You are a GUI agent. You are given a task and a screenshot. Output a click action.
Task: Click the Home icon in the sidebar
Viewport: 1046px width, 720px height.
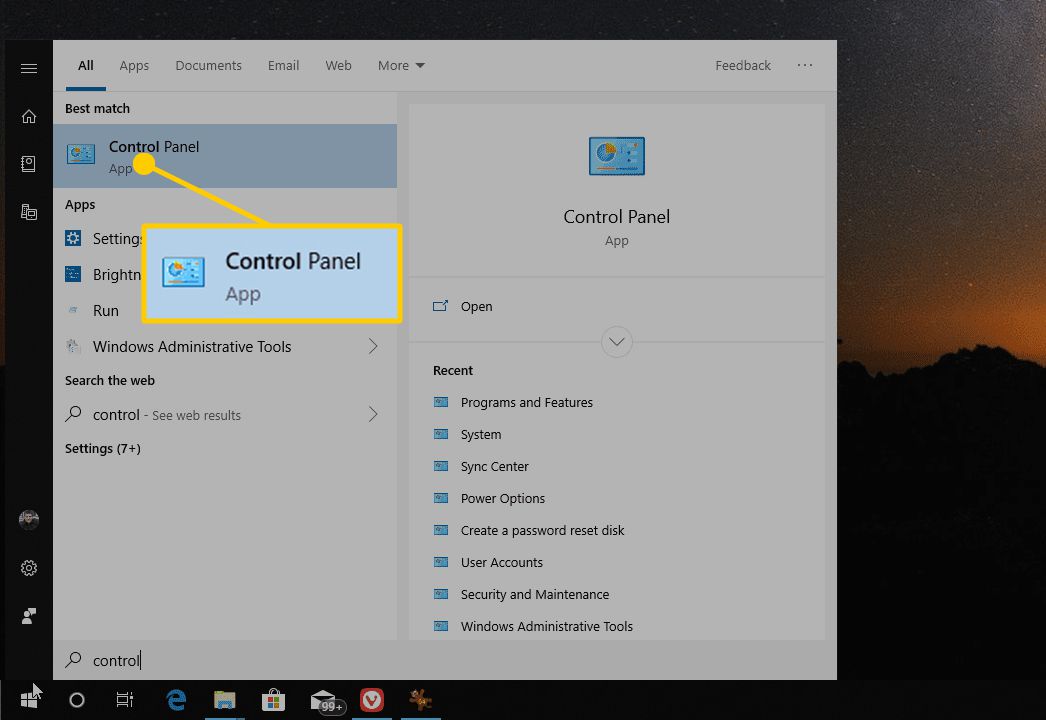[x=29, y=116]
